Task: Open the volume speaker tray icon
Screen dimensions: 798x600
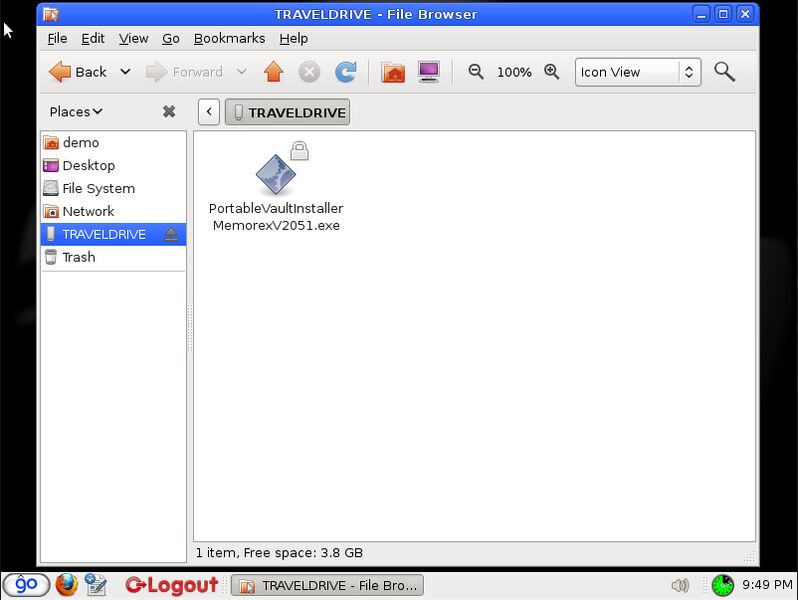Action: (680, 585)
